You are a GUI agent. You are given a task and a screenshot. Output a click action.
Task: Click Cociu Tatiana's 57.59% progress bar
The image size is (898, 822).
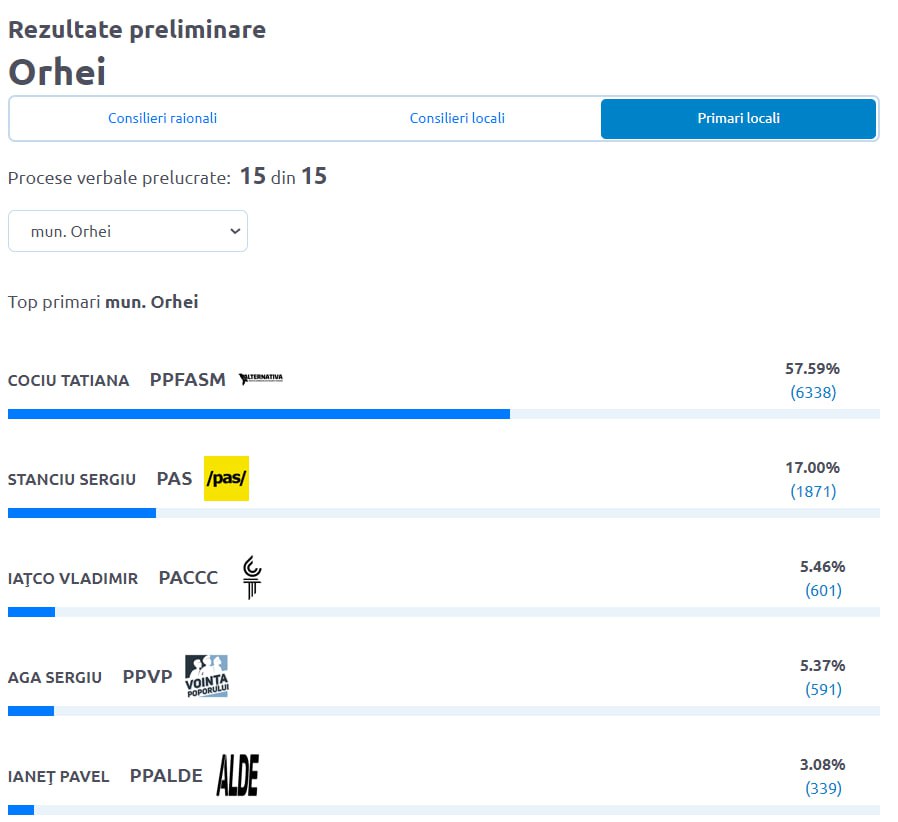click(x=444, y=414)
